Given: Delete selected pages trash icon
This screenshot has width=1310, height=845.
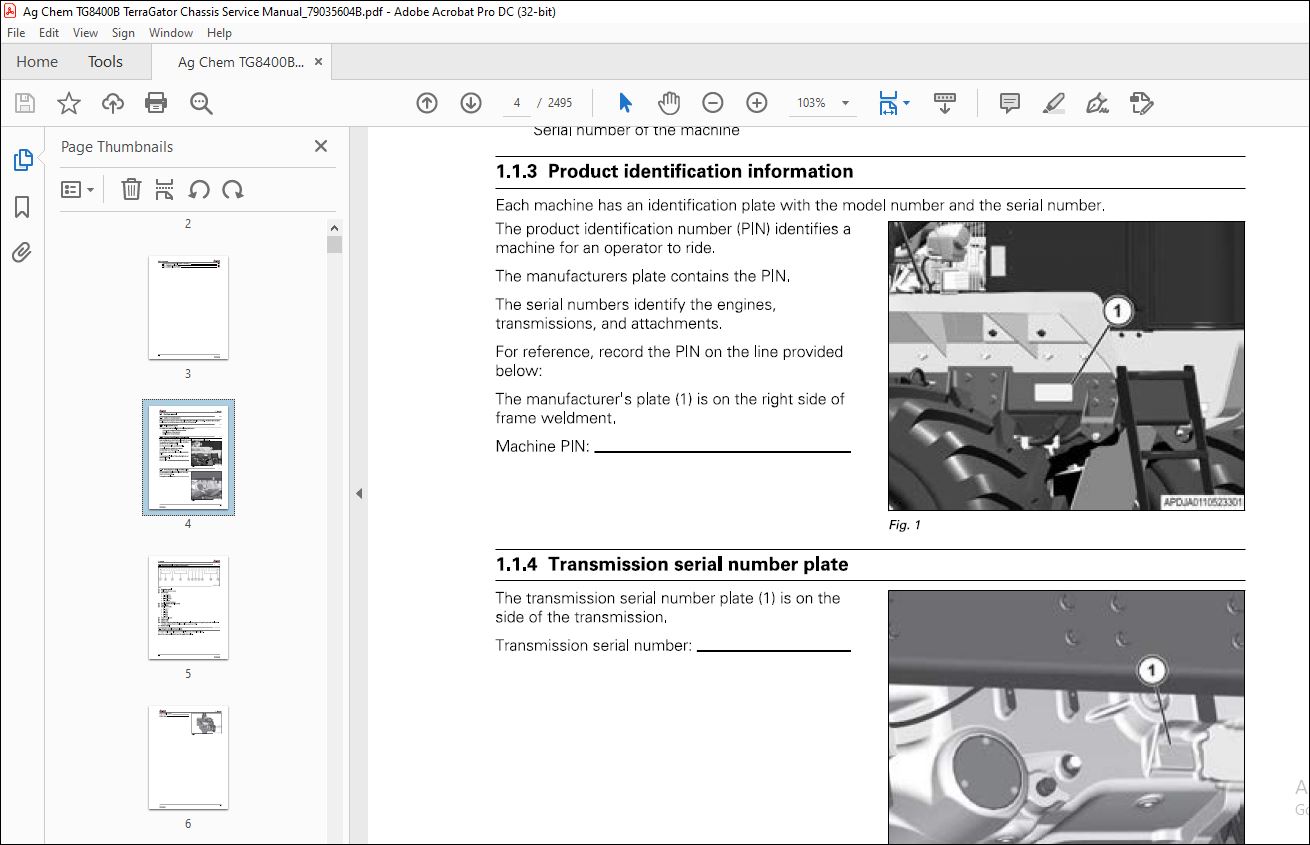Looking at the screenshot, I should coord(131,189).
